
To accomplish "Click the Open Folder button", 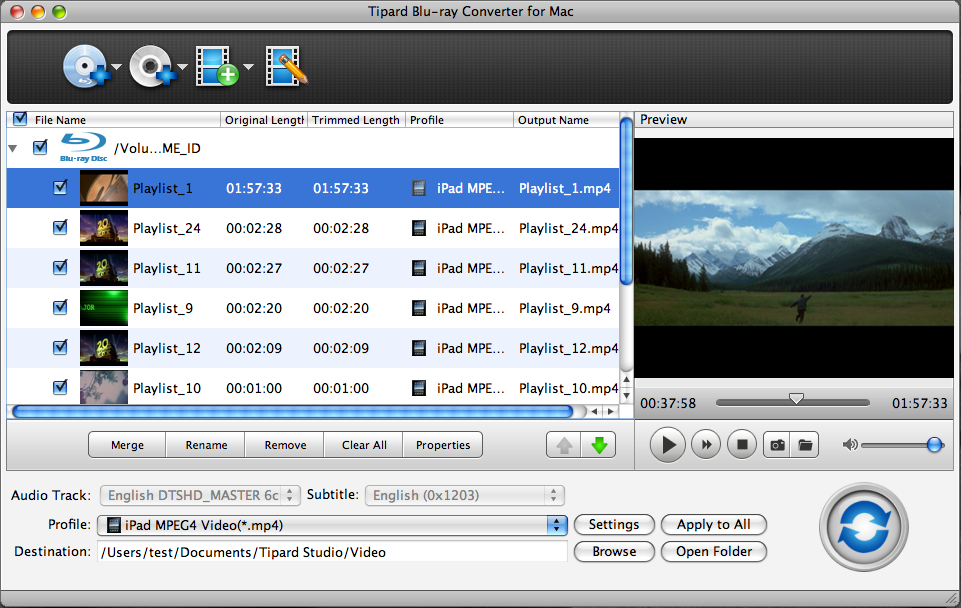I will [714, 552].
